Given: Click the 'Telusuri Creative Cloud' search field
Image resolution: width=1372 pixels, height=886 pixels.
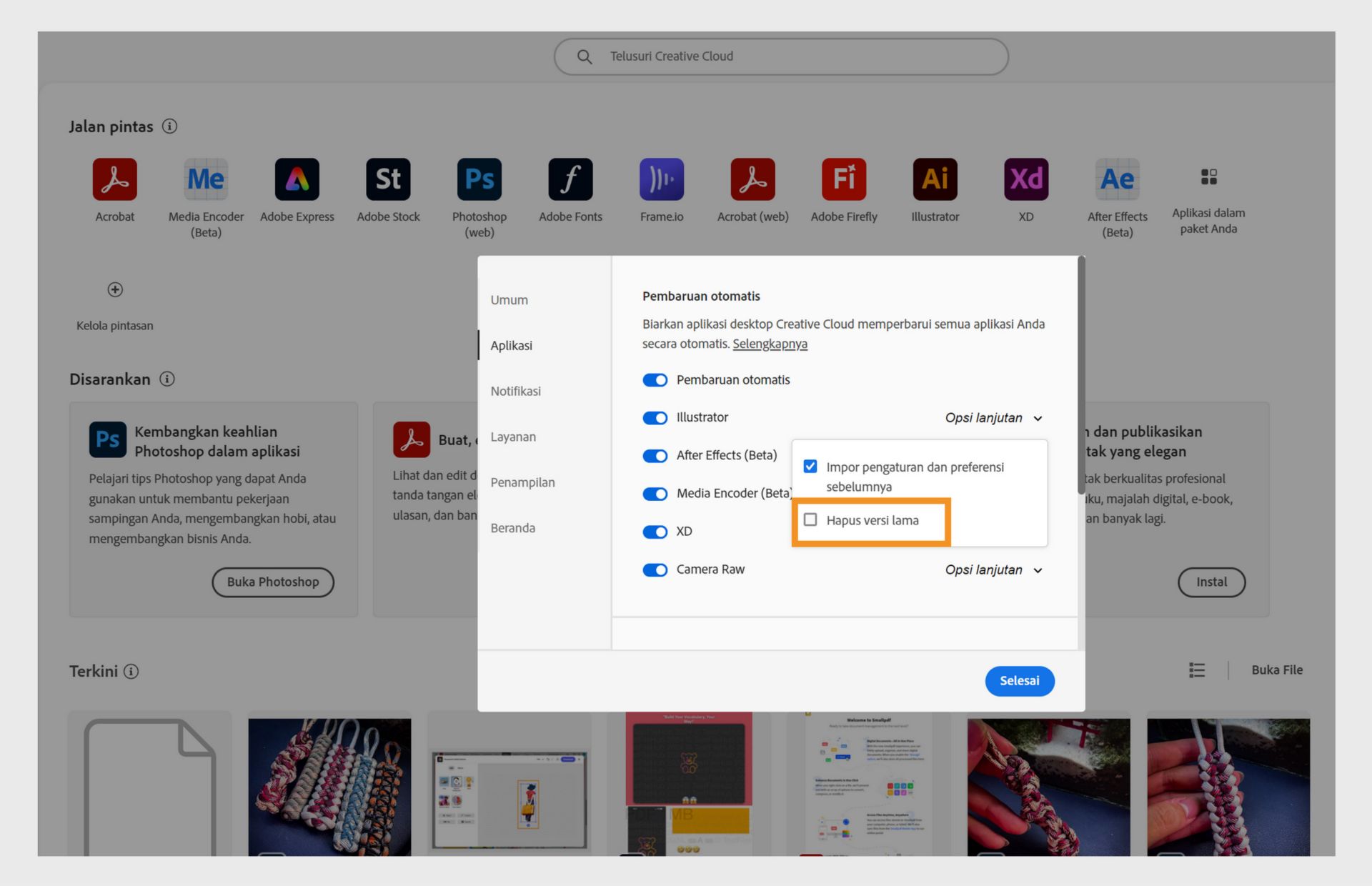Looking at the screenshot, I should tap(780, 56).
